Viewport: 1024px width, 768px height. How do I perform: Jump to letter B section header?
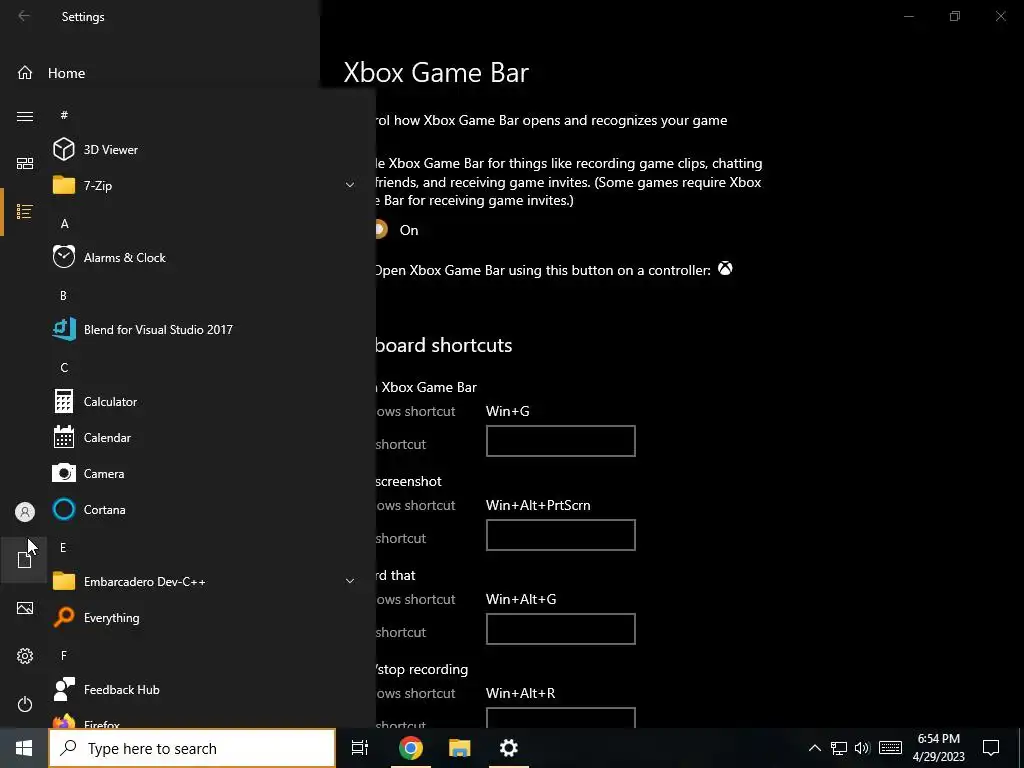pos(63,295)
